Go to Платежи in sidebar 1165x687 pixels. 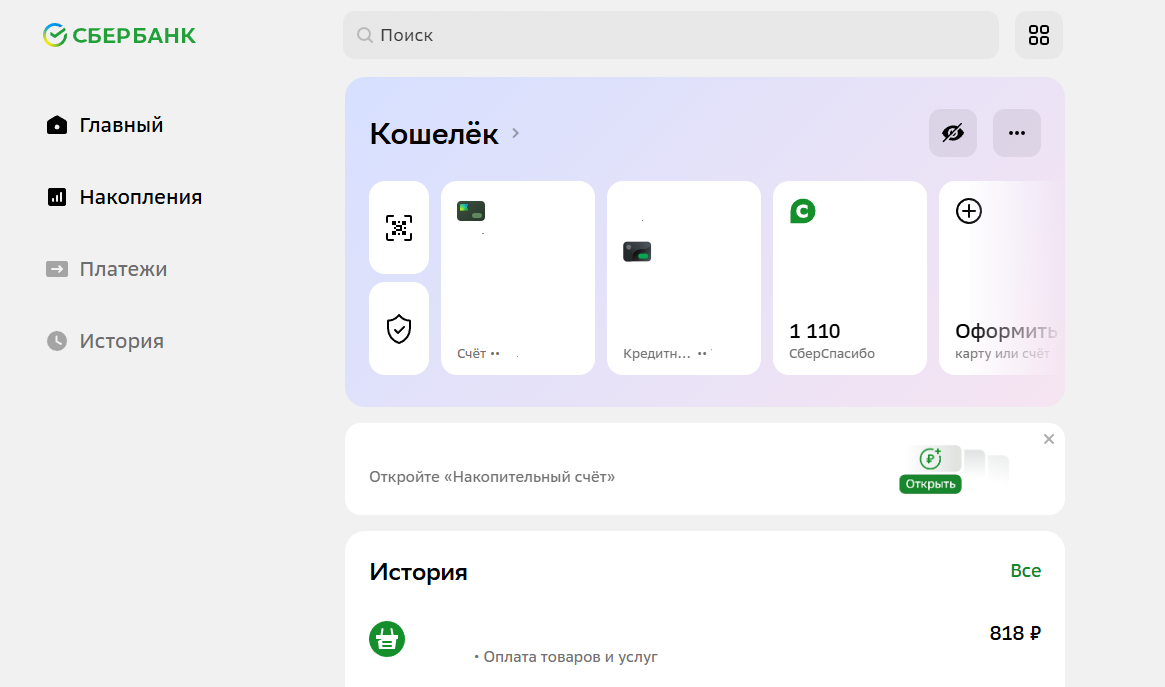(106, 269)
